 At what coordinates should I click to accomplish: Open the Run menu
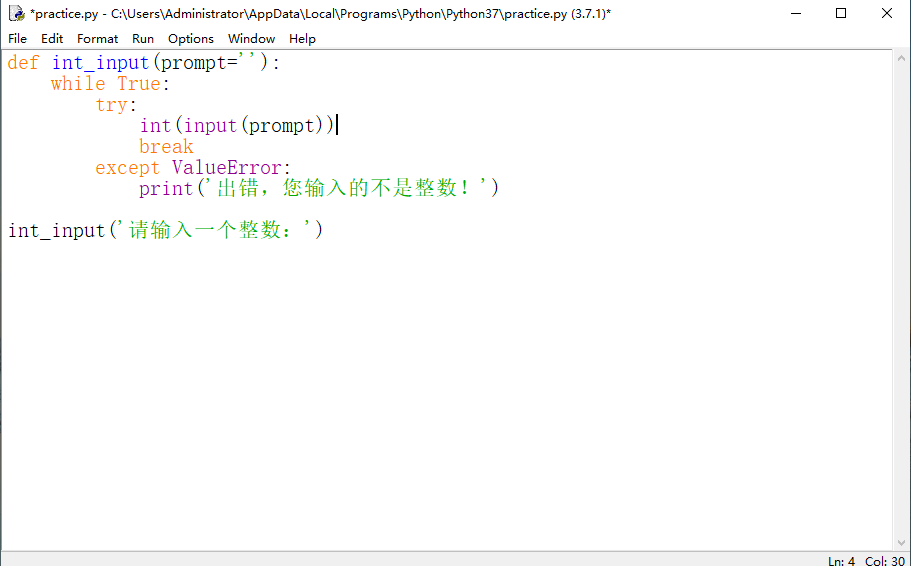pyautogui.click(x=143, y=39)
